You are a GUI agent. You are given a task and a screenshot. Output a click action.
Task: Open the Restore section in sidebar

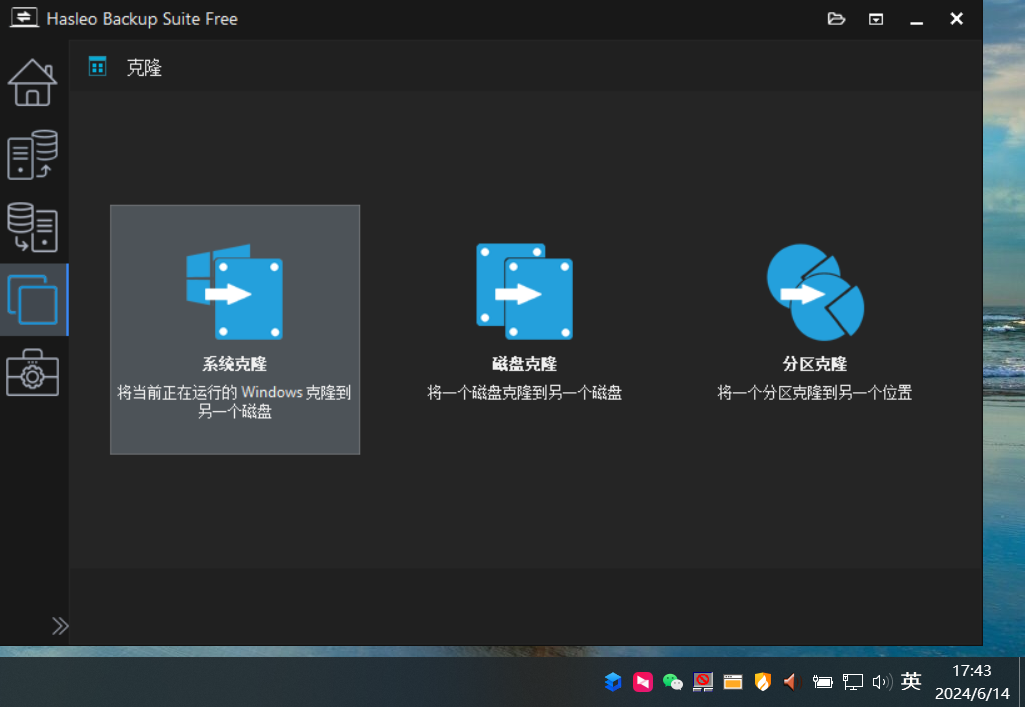pyautogui.click(x=33, y=227)
